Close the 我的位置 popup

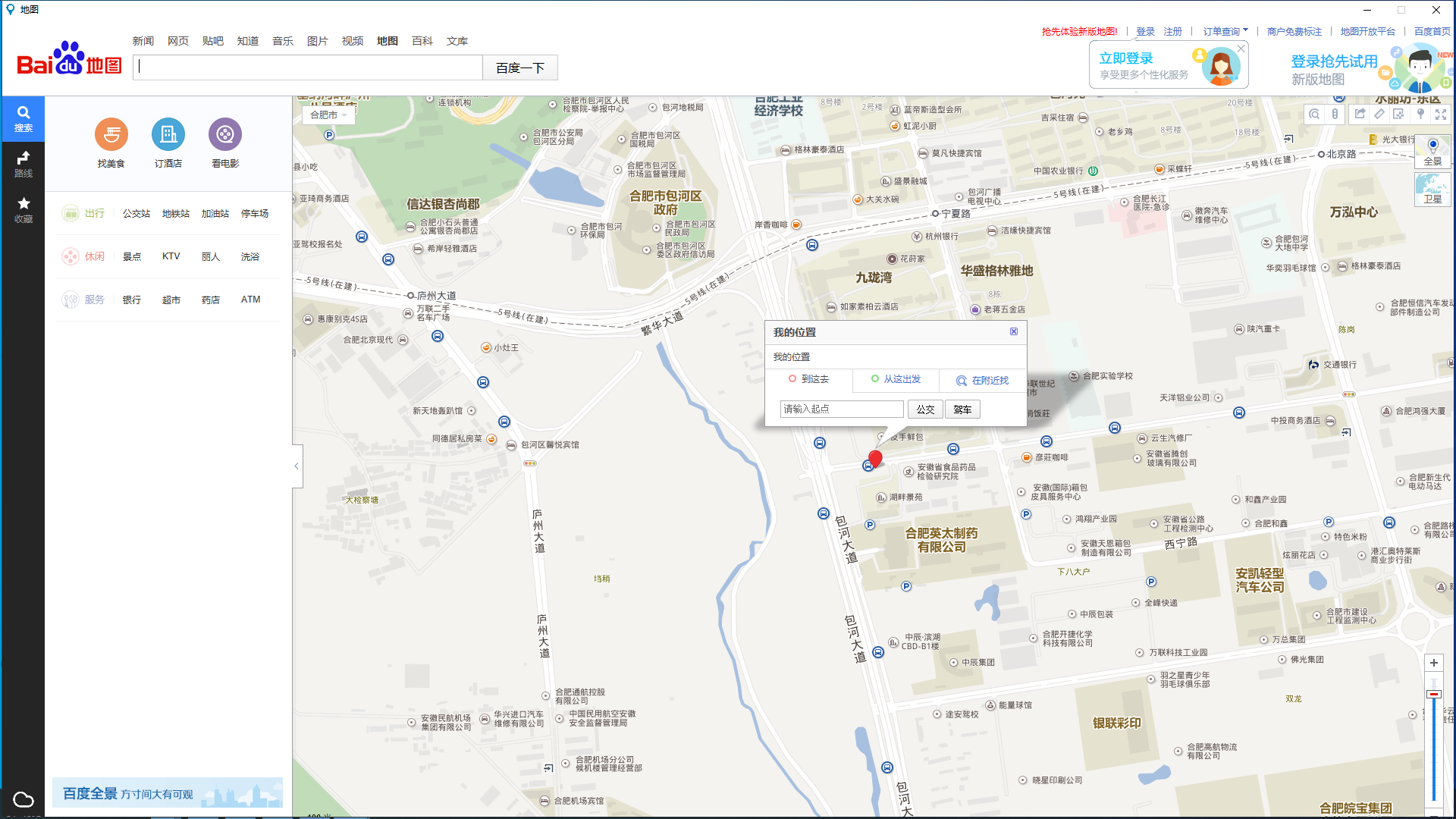tap(1014, 331)
